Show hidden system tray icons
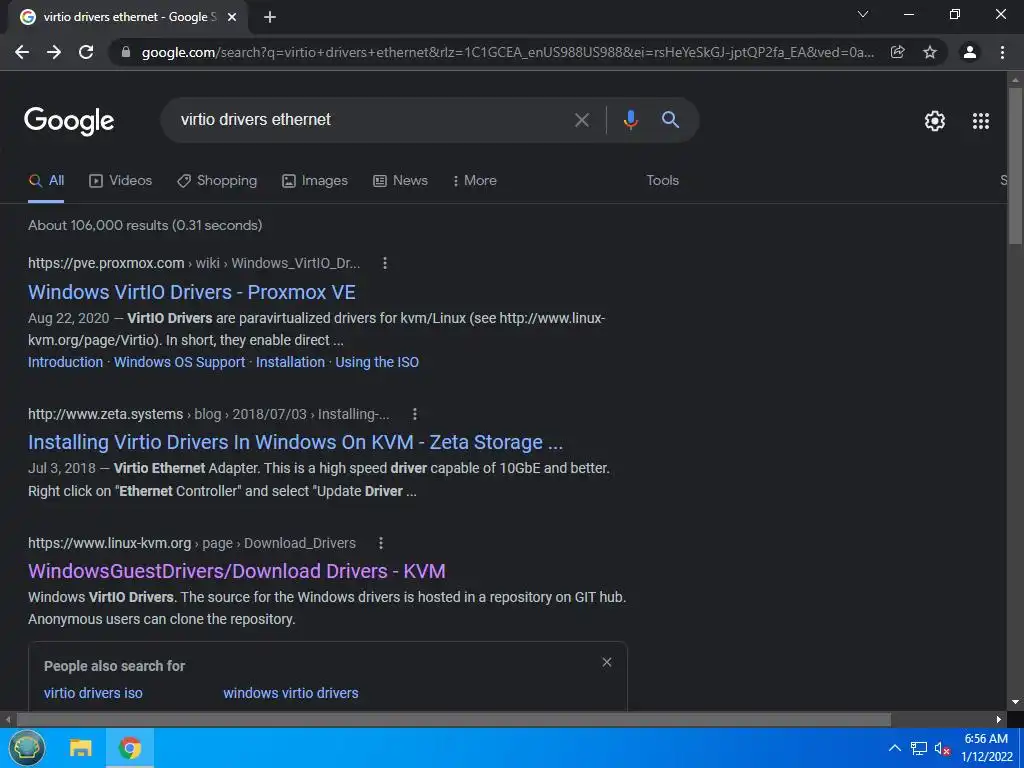The height and width of the screenshot is (768, 1024). click(895, 748)
